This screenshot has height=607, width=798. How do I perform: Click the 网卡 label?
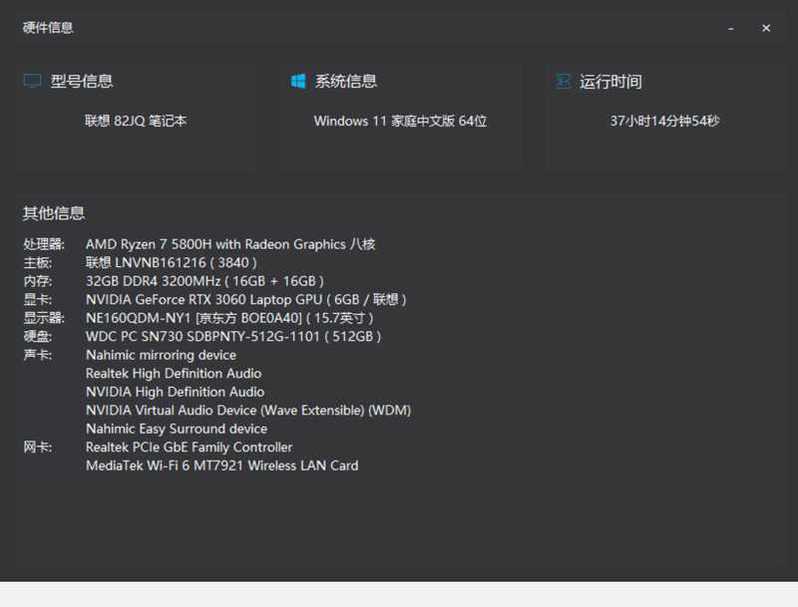point(38,447)
